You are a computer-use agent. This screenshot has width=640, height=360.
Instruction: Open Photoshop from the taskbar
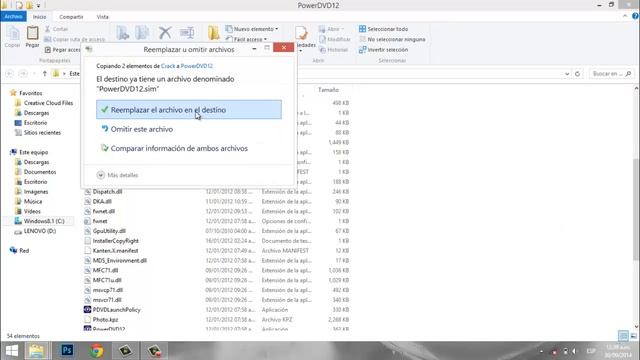(x=67, y=351)
